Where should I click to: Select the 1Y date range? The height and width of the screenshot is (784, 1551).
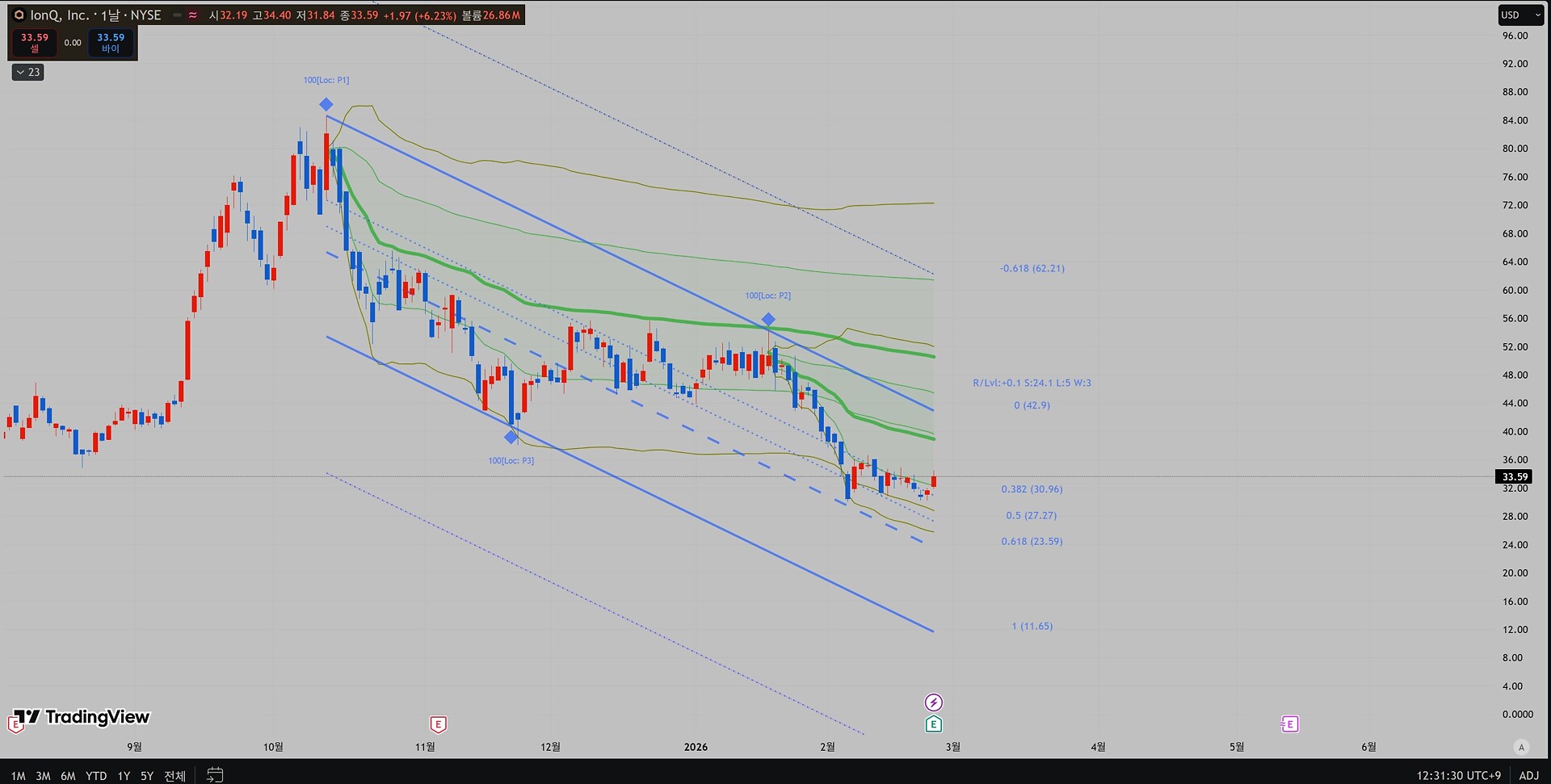(x=124, y=775)
